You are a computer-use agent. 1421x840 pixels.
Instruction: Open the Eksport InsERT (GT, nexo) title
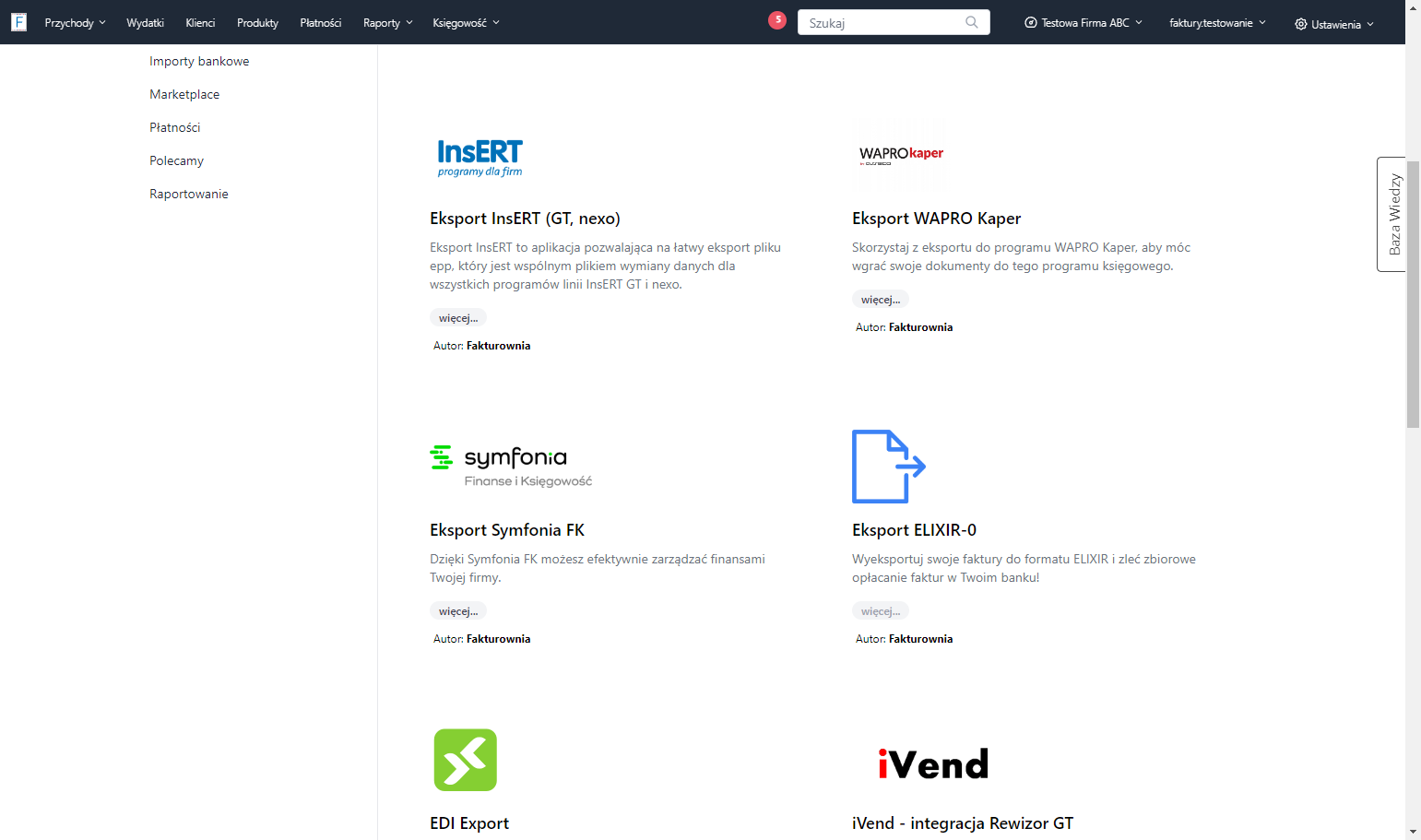coord(525,219)
